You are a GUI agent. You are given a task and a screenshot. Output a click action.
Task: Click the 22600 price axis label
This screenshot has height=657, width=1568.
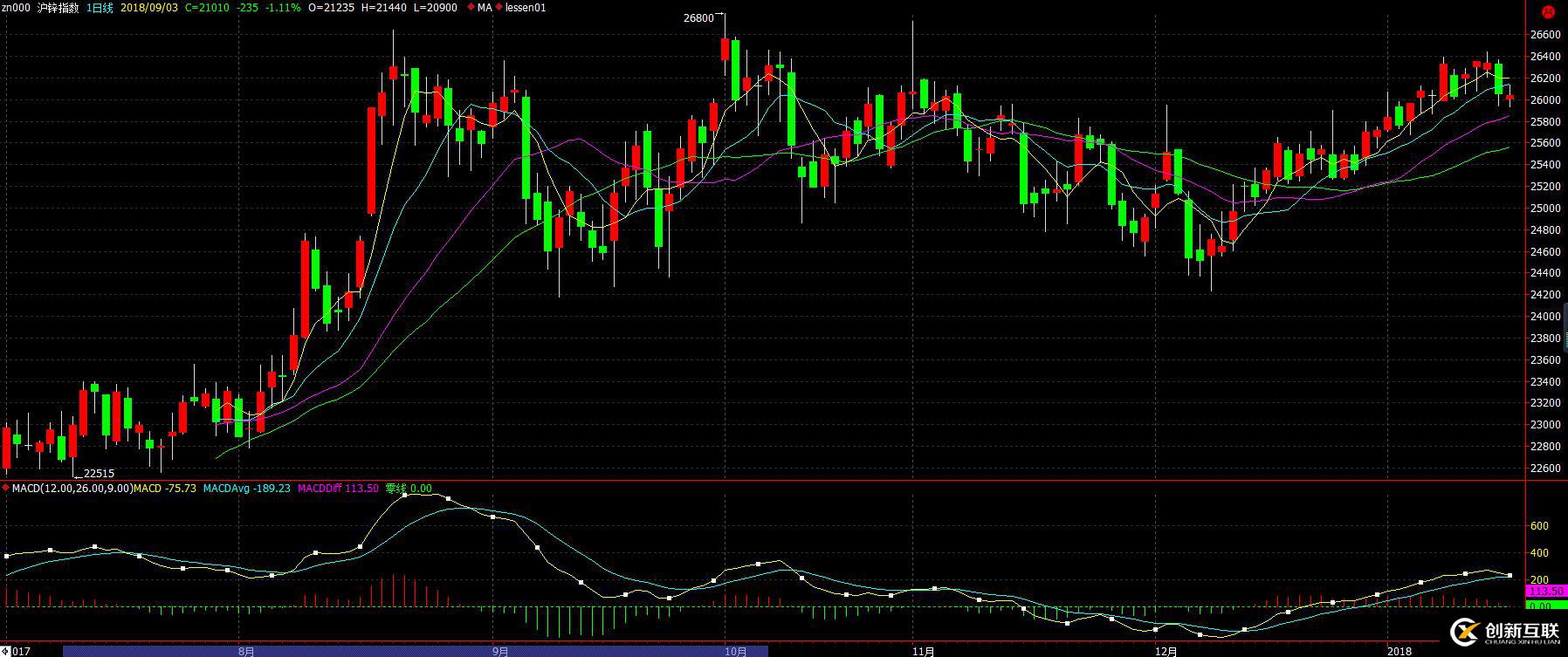[x=1545, y=469]
